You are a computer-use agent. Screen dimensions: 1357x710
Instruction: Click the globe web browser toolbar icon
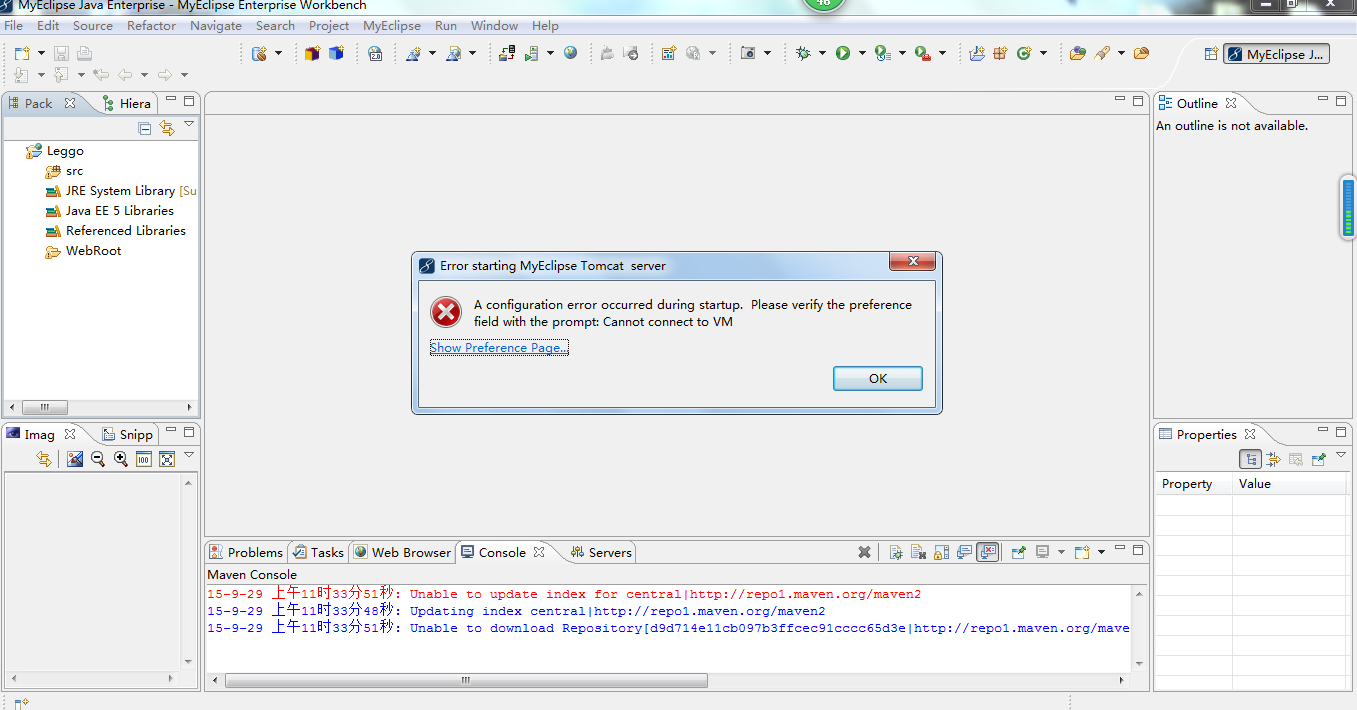570,53
